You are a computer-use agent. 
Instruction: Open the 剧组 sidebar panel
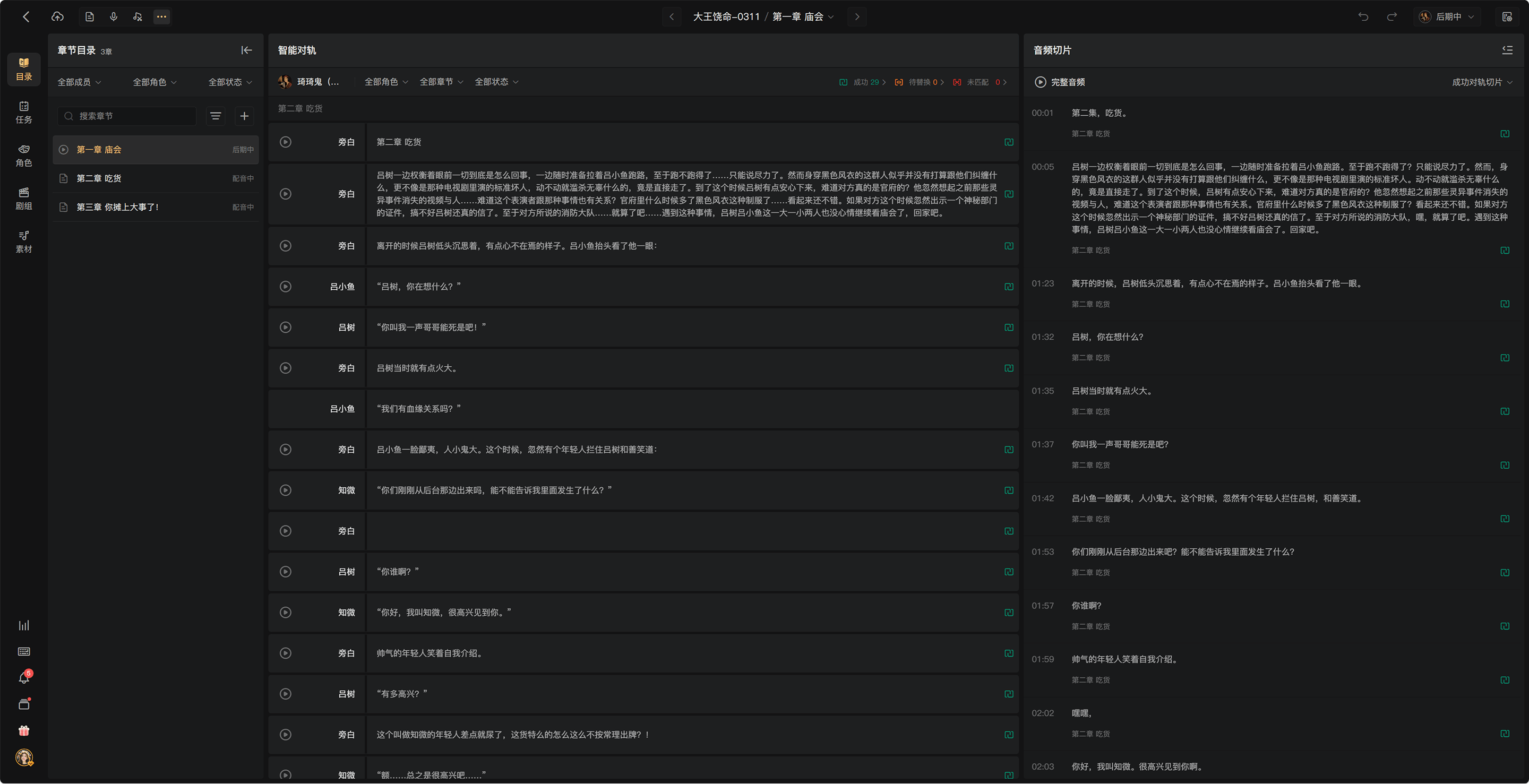24,199
